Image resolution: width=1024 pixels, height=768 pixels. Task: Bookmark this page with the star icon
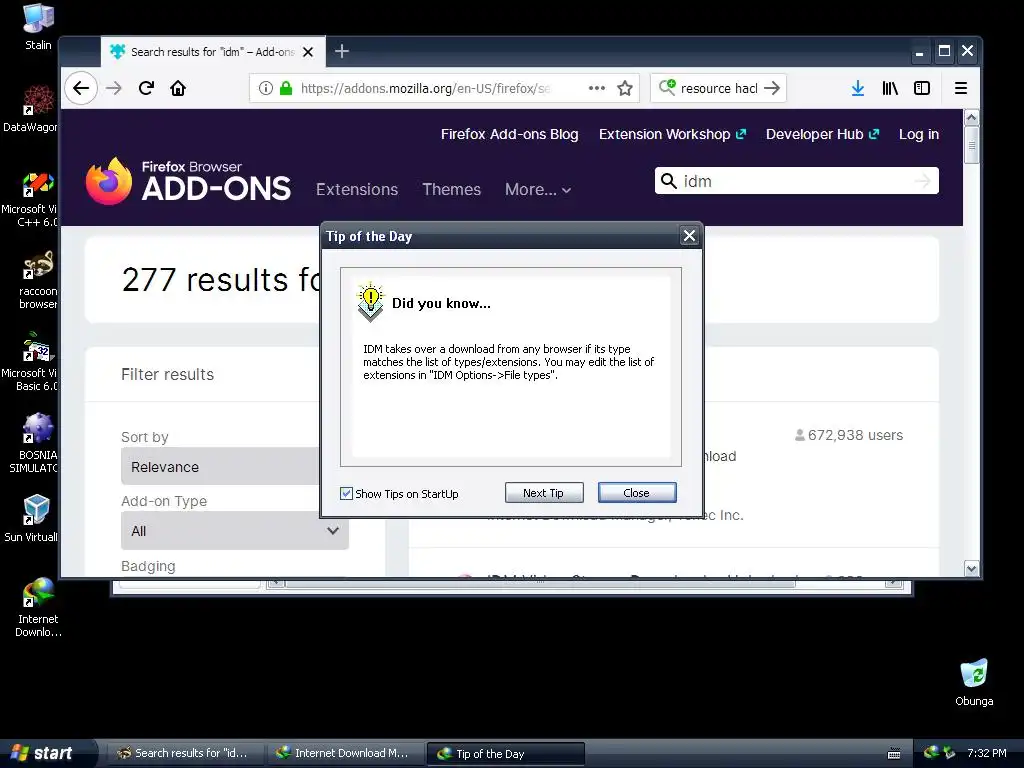[625, 88]
